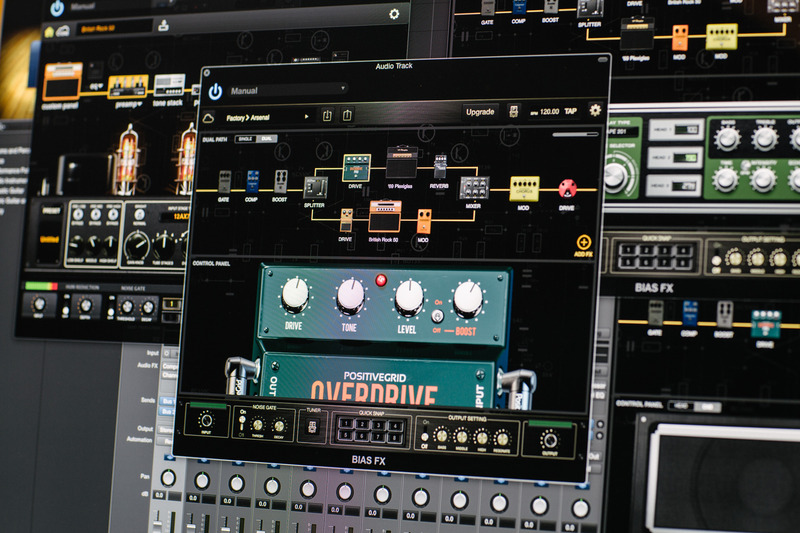Toggle the BIAS FX power button
Screen dimensions: 800x533
(x=215, y=91)
